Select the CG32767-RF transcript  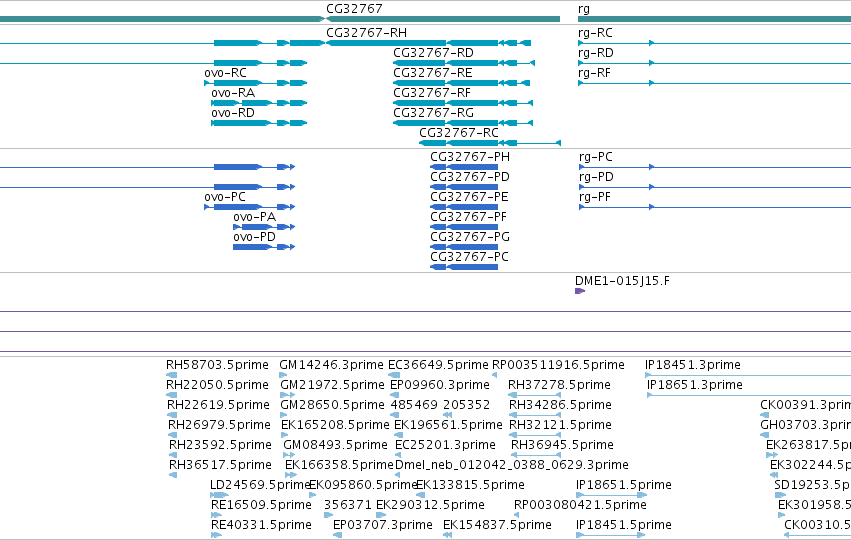coord(463,103)
